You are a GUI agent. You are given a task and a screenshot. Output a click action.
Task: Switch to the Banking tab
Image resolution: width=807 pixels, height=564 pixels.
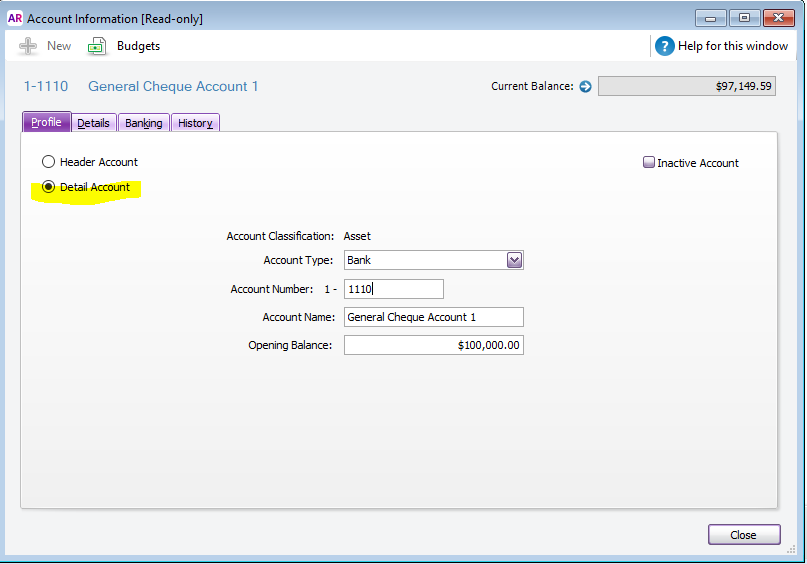[x=144, y=123]
